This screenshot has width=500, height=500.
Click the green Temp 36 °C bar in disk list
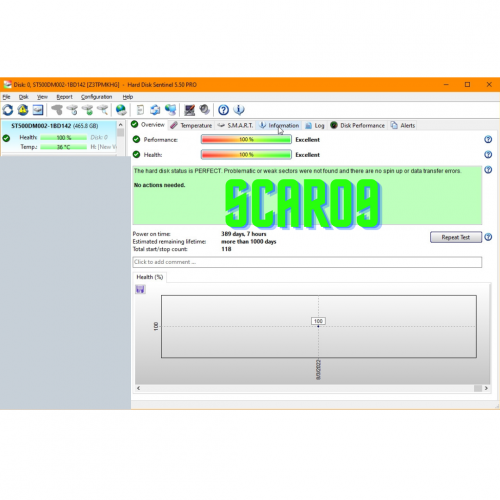click(x=64, y=147)
